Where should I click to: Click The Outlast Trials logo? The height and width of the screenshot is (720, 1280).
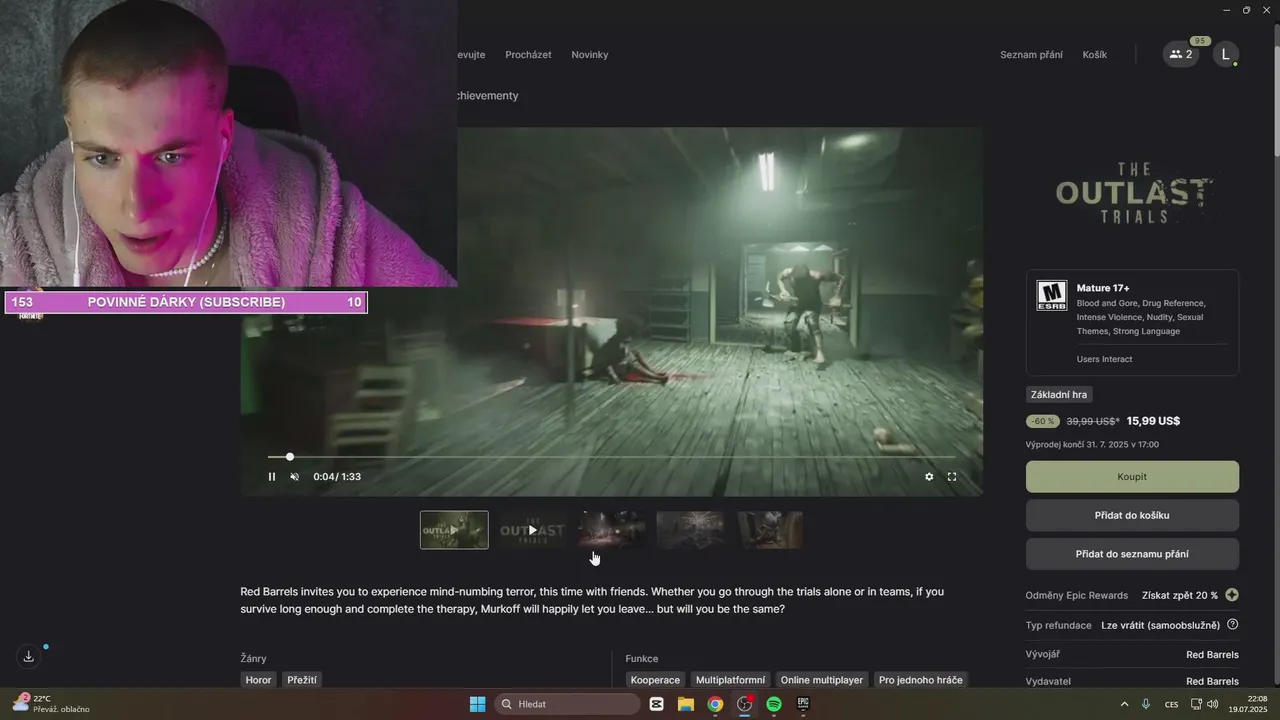(x=1133, y=194)
